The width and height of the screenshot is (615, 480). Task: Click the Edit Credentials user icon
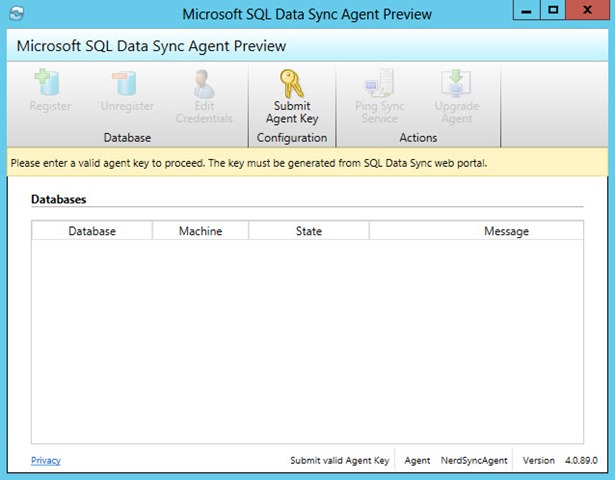pyautogui.click(x=204, y=84)
